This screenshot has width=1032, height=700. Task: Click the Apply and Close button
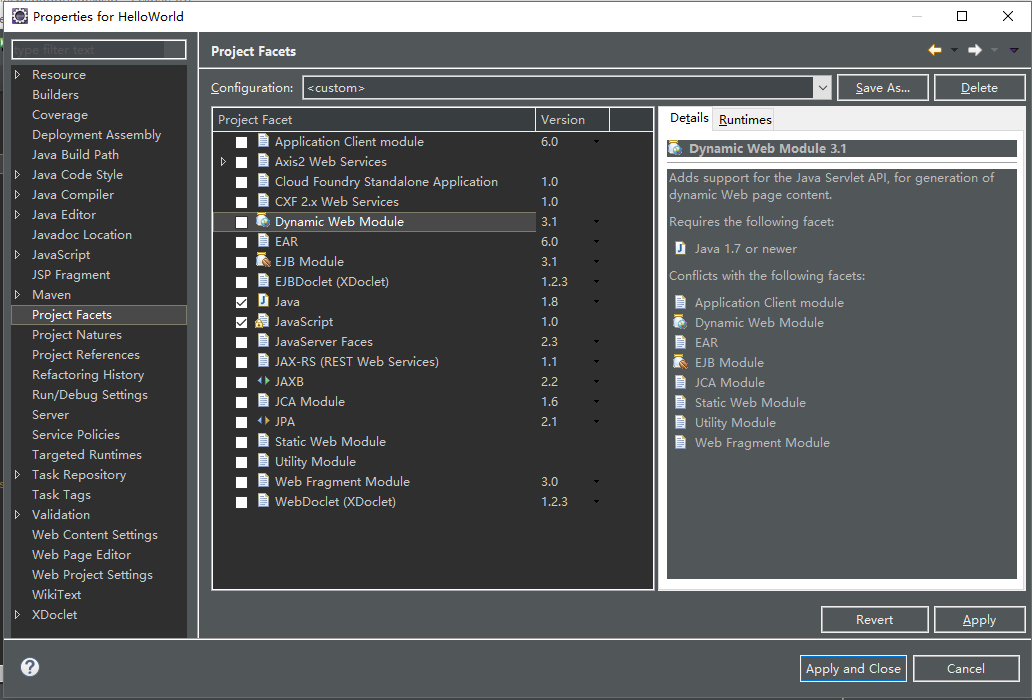tap(853, 668)
